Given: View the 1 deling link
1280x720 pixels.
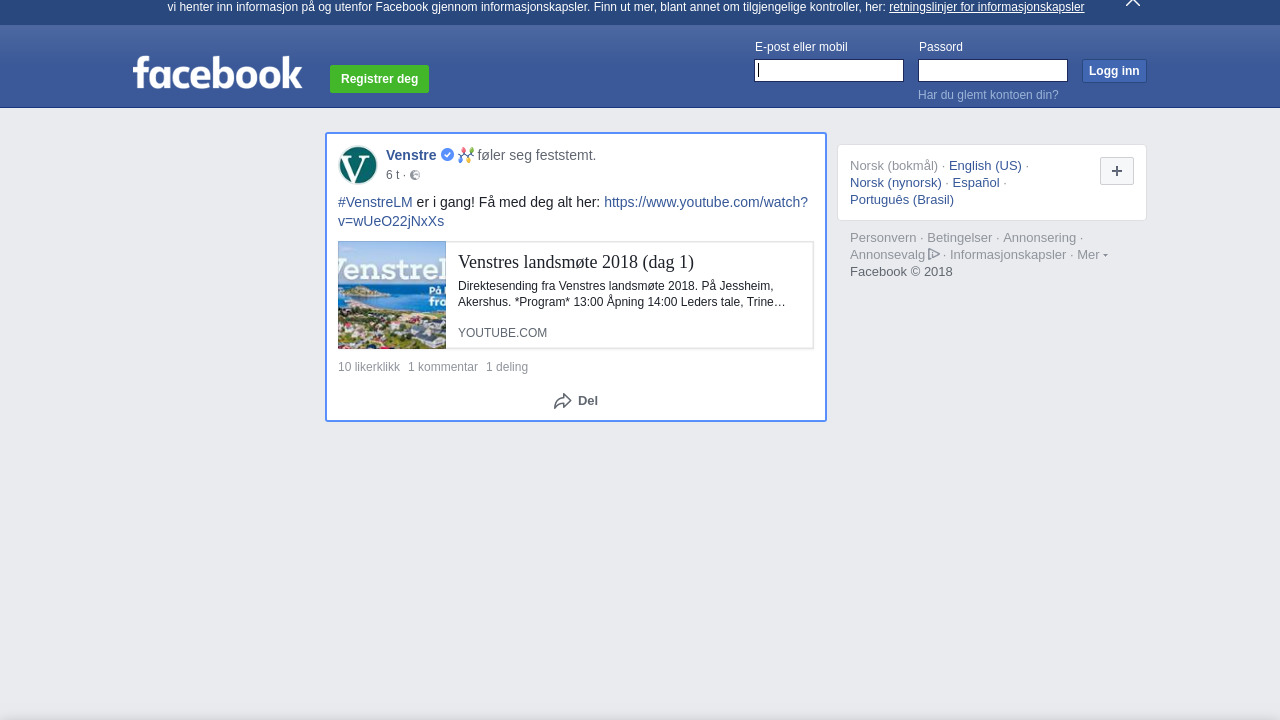Looking at the screenshot, I should click(x=507, y=367).
